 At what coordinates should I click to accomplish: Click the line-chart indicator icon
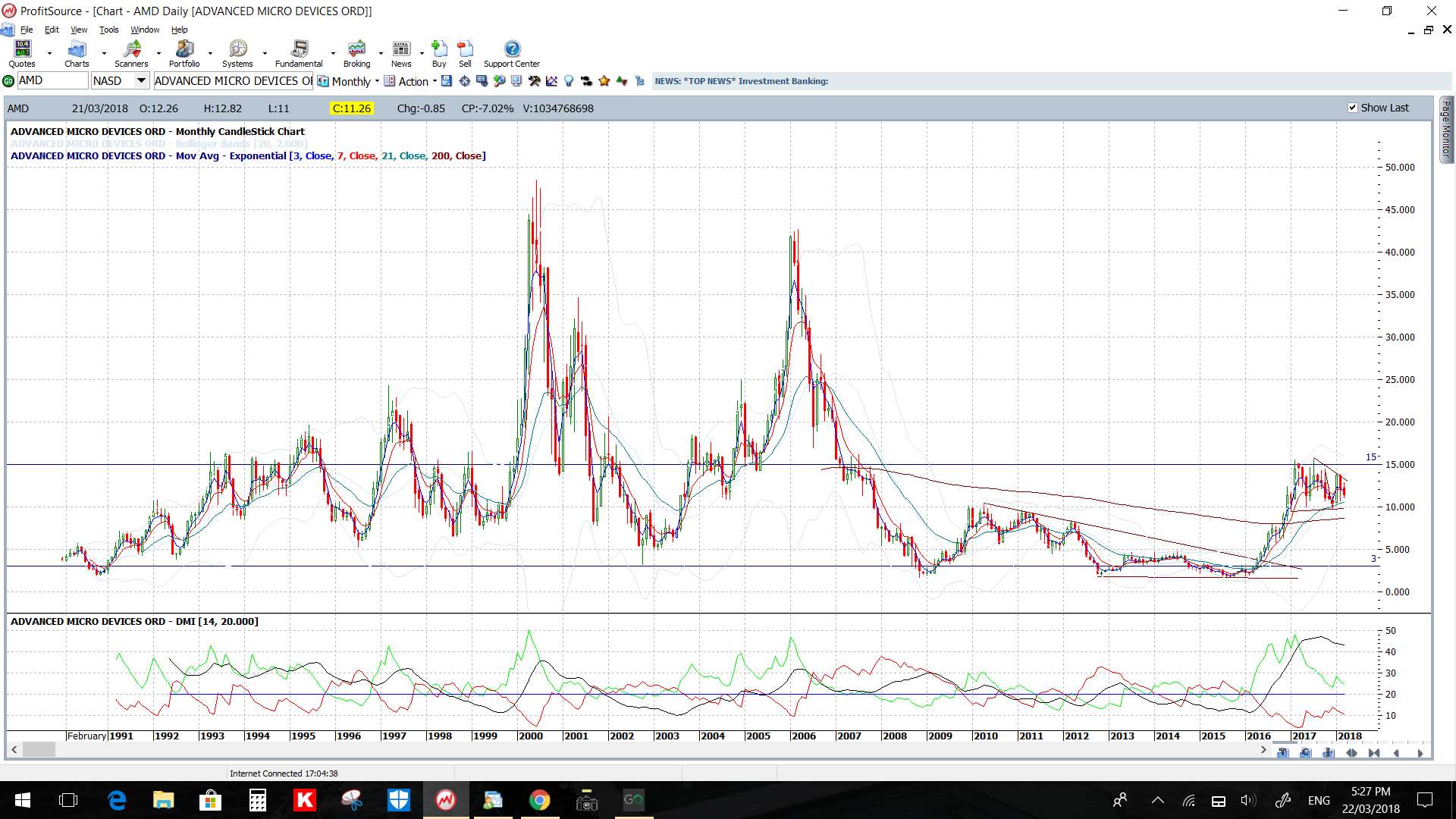point(551,81)
